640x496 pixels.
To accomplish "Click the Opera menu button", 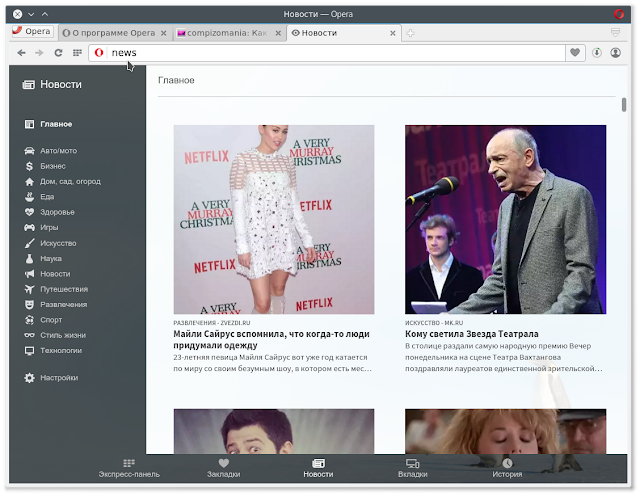I will tap(32, 31).
